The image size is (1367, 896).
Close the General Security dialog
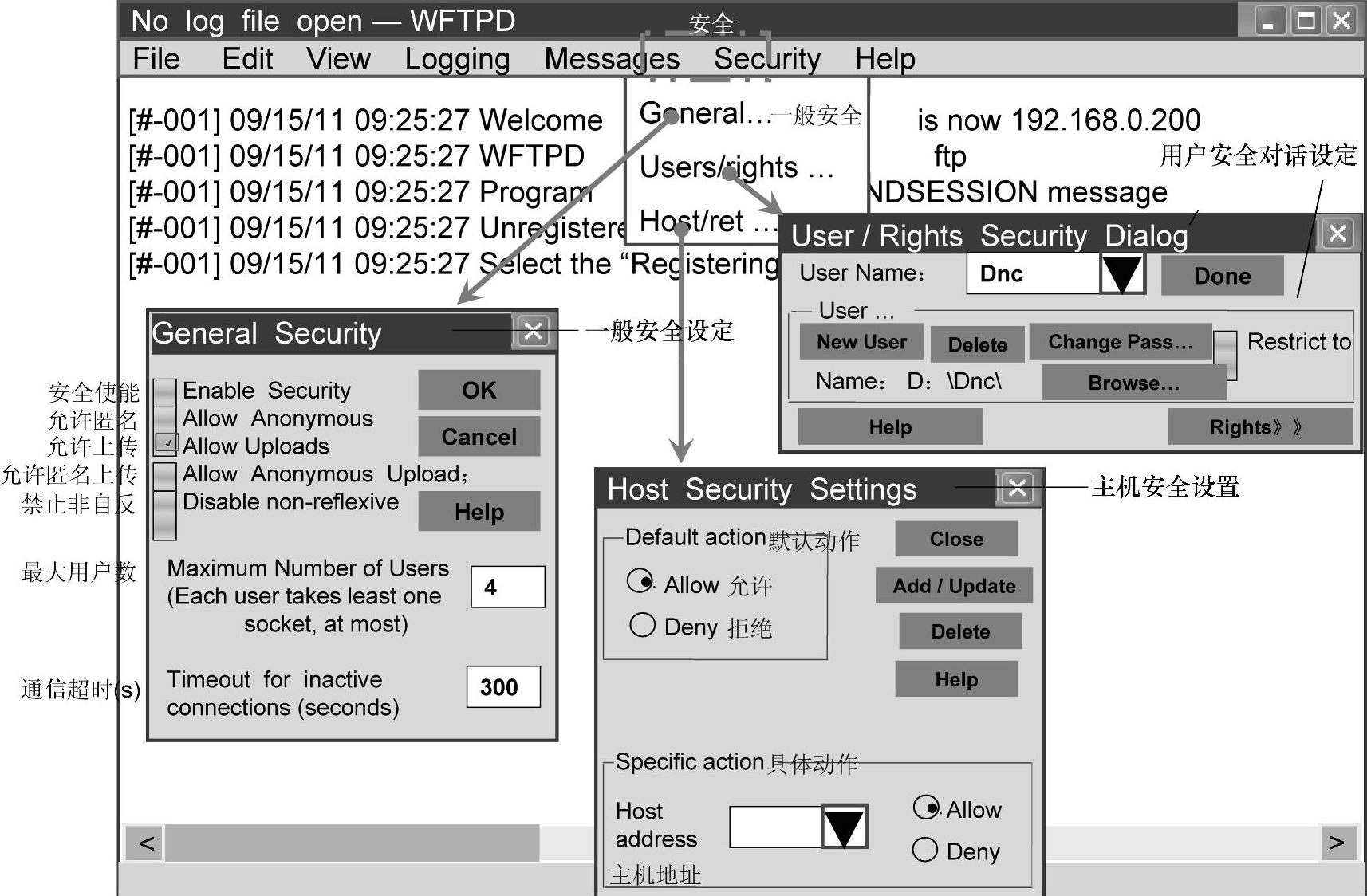[x=533, y=331]
